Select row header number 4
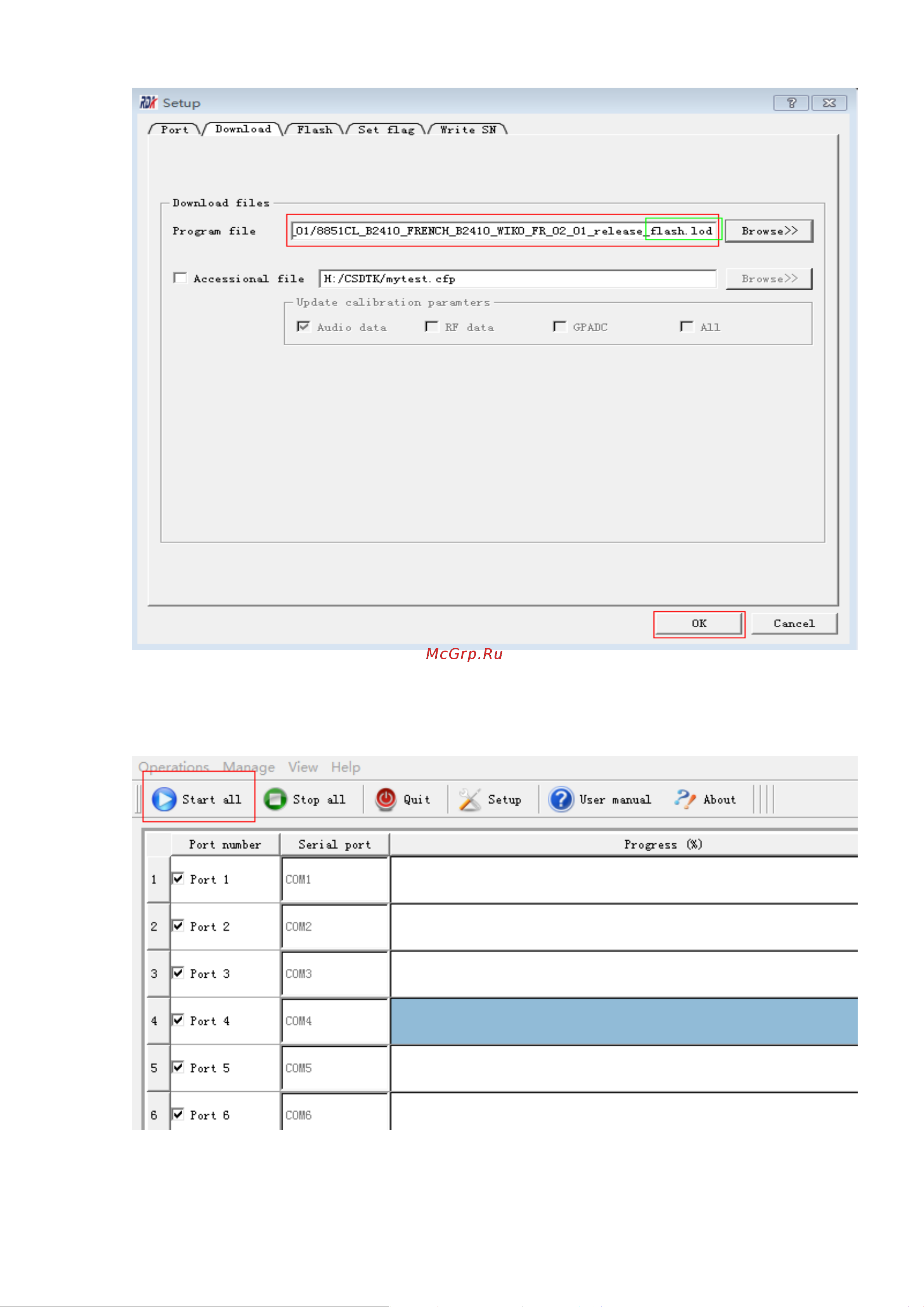The height and width of the screenshot is (1307, 924). pos(158,1021)
